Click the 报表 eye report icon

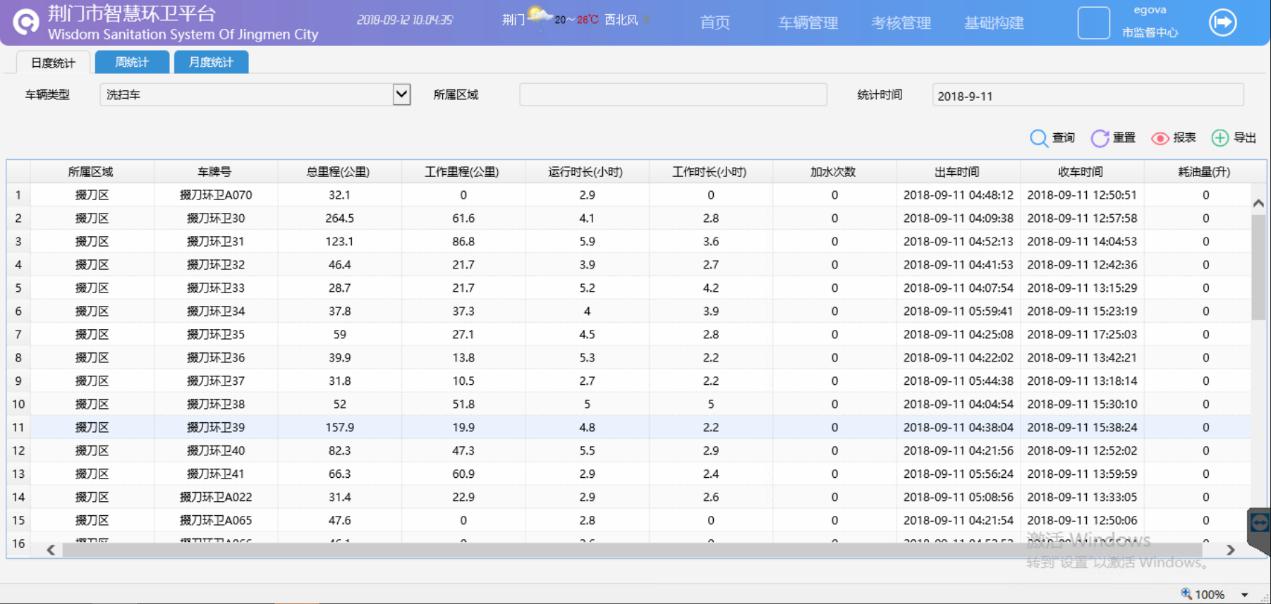pyautogui.click(x=1160, y=138)
